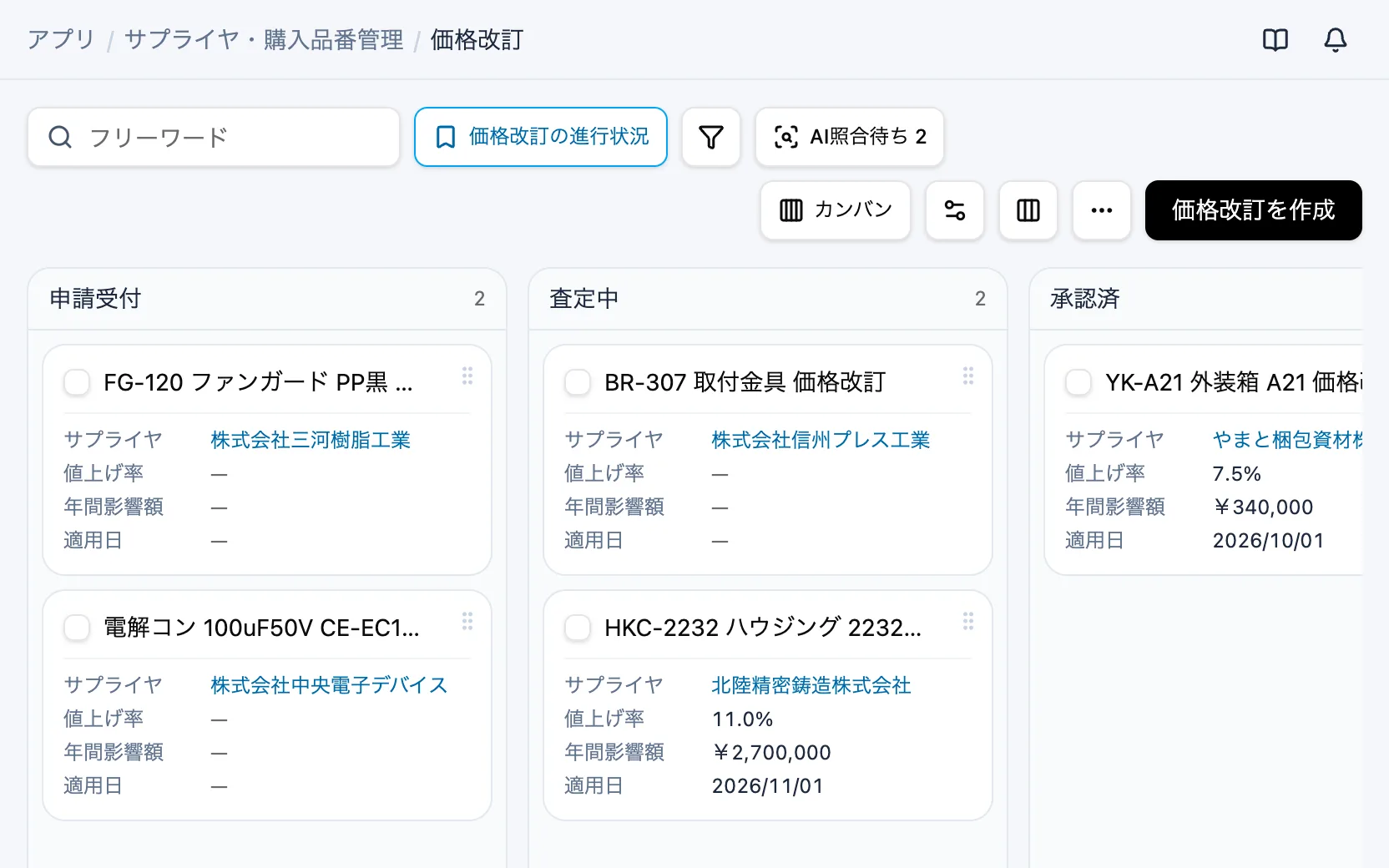
Task: Open notifications bell
Action: 1336,40
